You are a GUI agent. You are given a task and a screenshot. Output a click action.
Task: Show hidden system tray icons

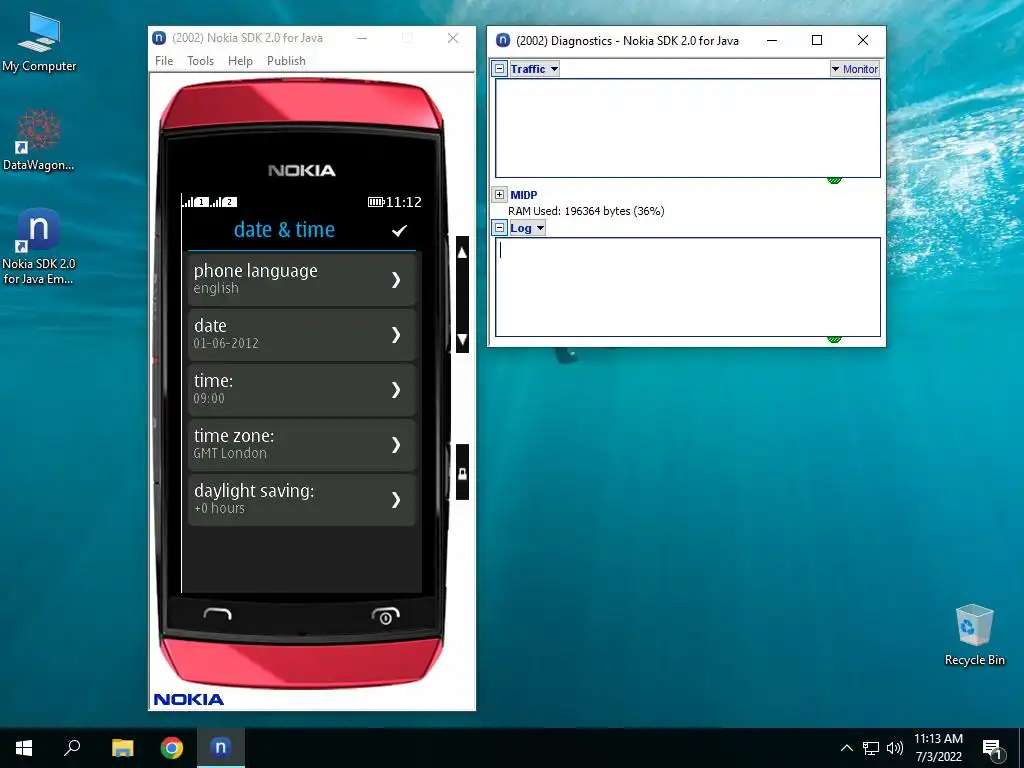click(846, 748)
